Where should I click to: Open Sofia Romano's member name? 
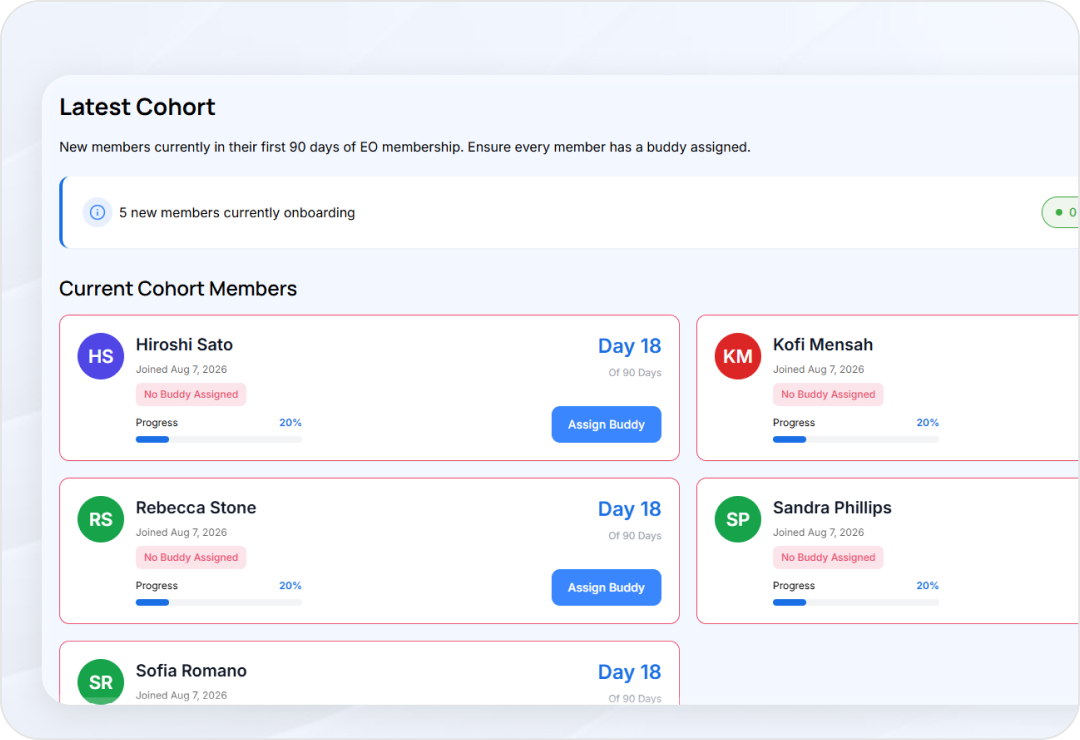(191, 670)
